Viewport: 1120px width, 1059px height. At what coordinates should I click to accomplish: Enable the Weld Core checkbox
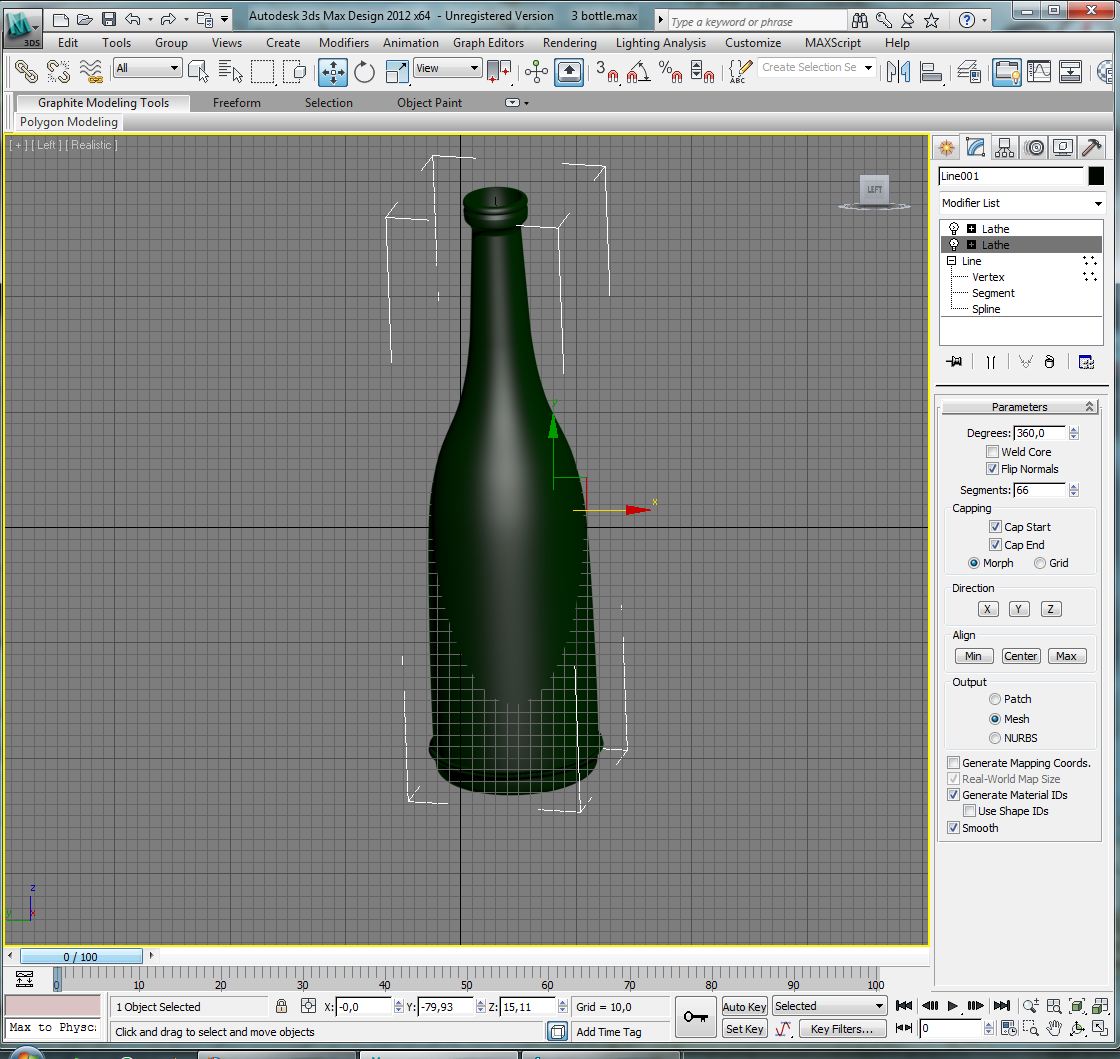pyautogui.click(x=993, y=452)
